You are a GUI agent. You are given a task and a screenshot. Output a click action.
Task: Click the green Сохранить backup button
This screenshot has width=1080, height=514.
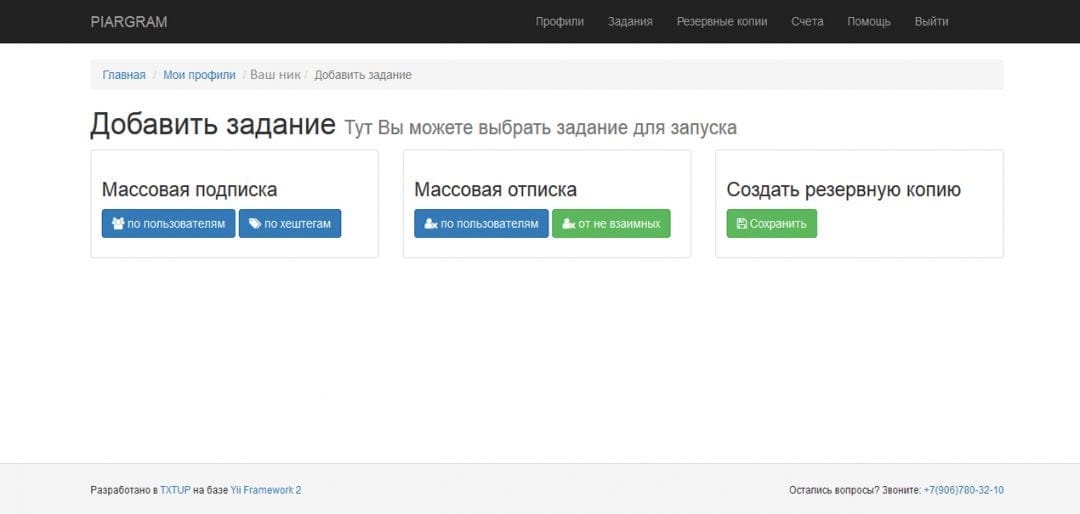(x=771, y=223)
